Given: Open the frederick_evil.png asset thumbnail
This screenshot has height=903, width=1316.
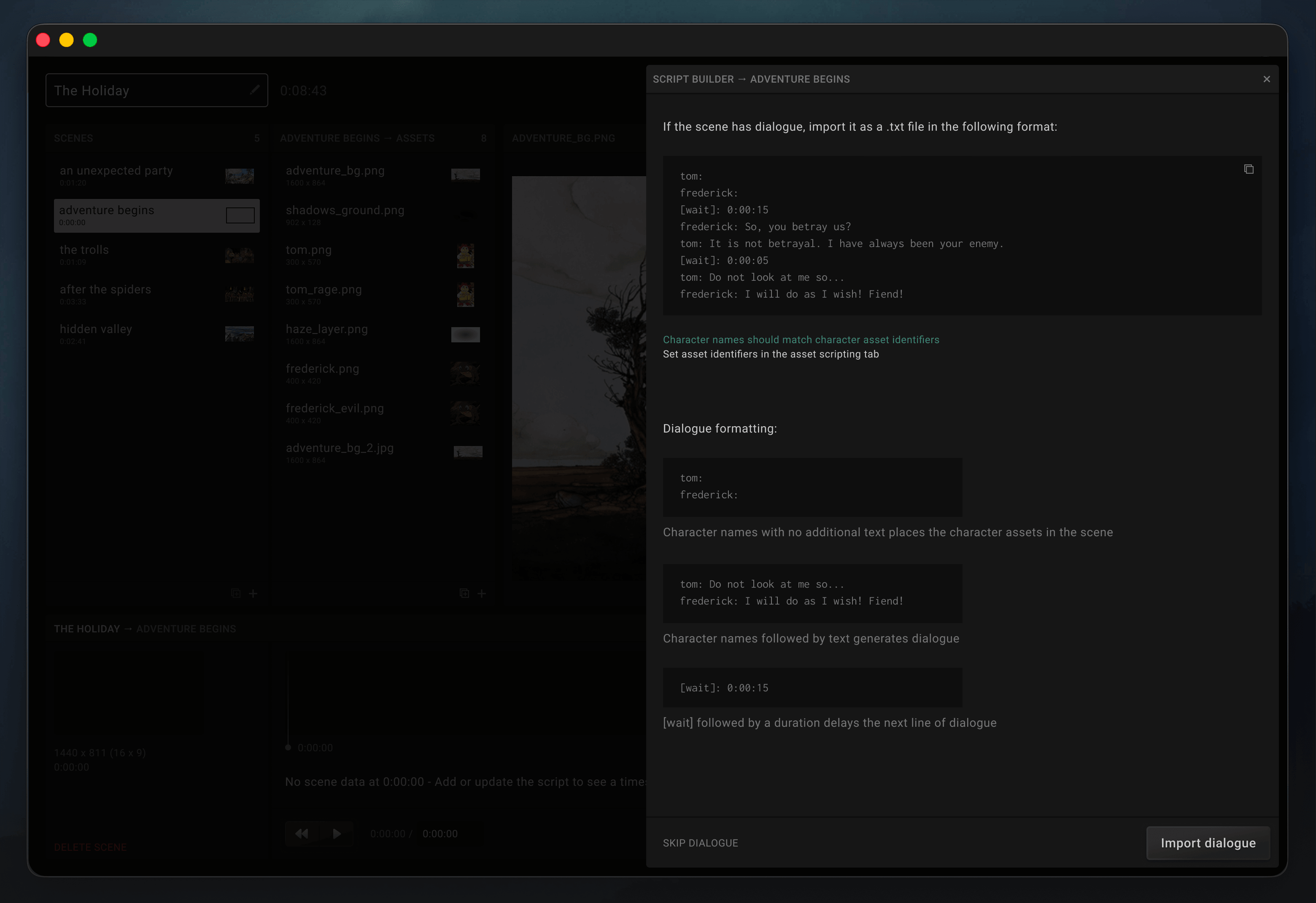Looking at the screenshot, I should [466, 413].
